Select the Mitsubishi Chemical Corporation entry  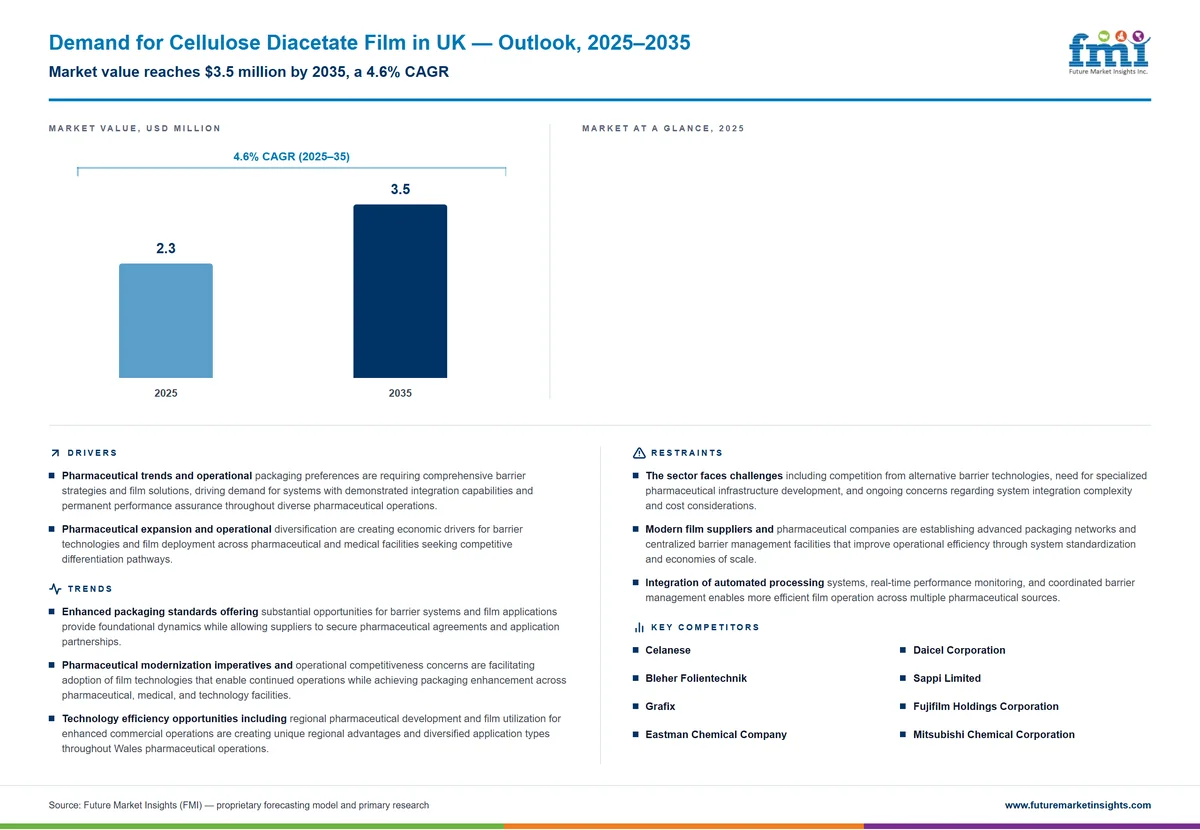click(994, 734)
